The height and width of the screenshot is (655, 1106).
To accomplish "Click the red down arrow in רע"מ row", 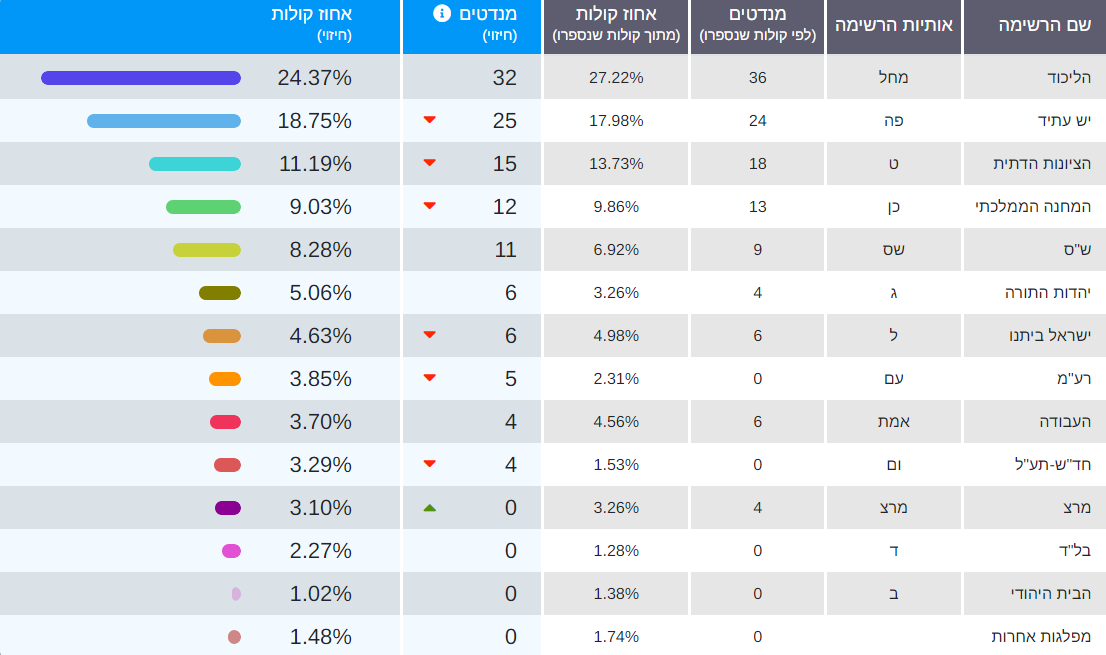I will pyautogui.click(x=430, y=378).
